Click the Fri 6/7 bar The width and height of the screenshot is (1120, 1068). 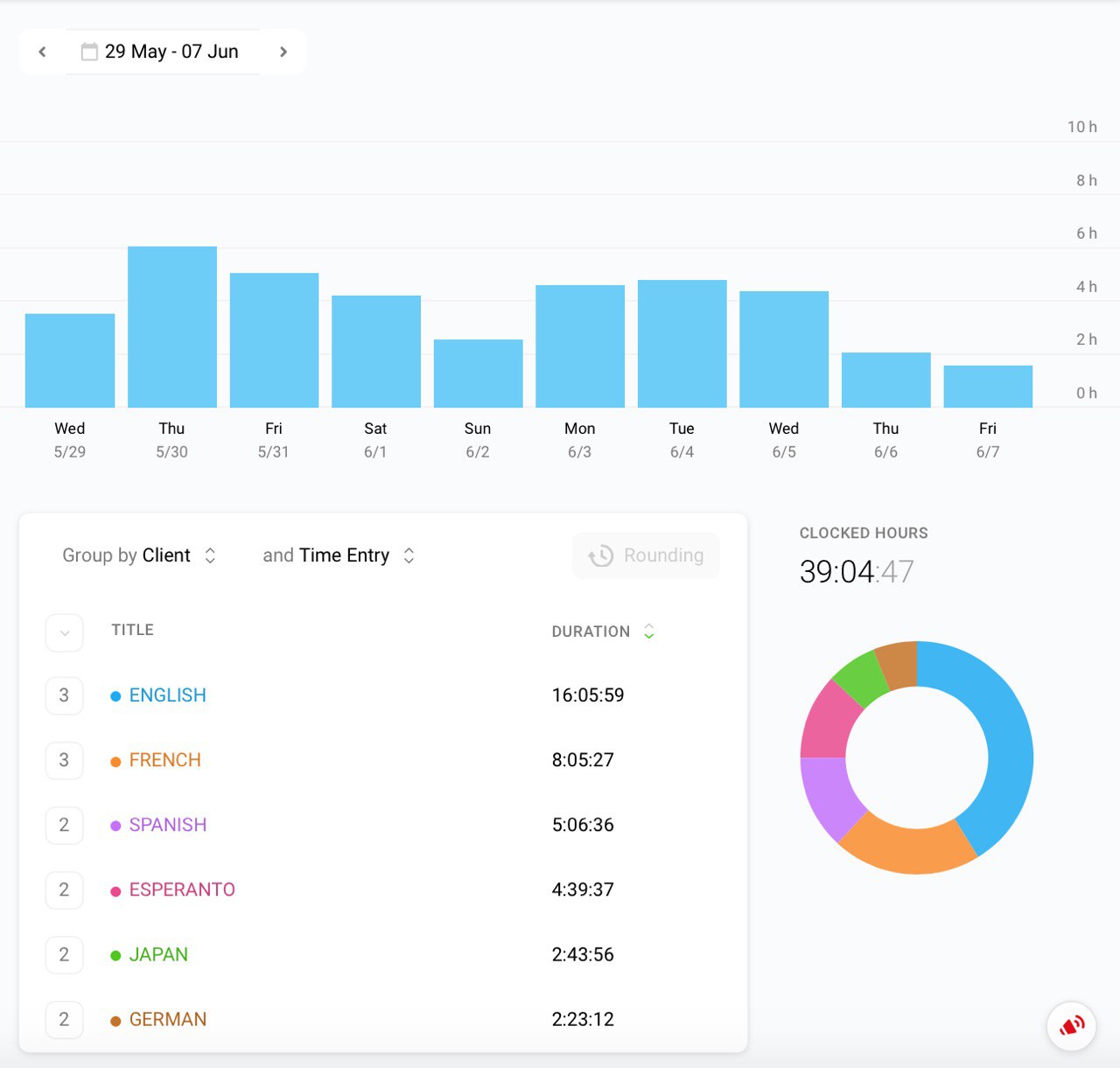pos(988,387)
